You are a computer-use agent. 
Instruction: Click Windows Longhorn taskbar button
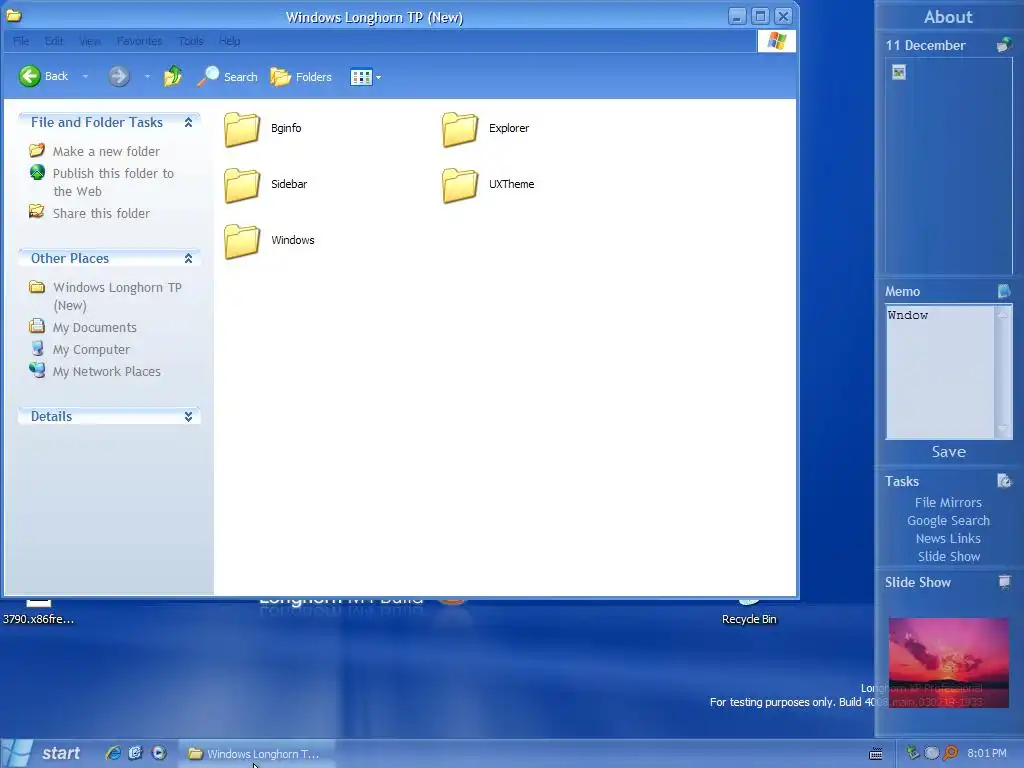pyautogui.click(x=257, y=754)
